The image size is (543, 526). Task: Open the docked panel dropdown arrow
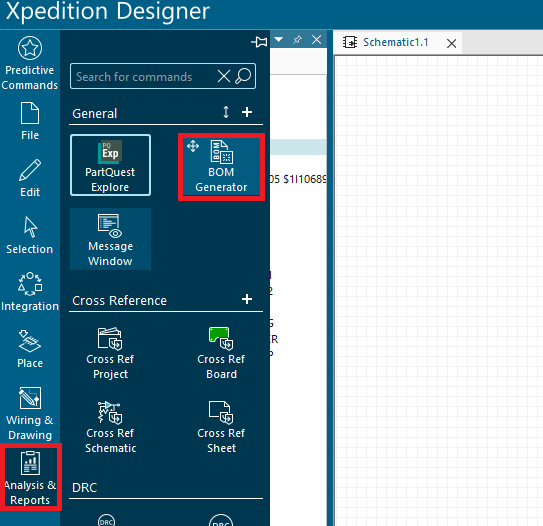(278, 39)
